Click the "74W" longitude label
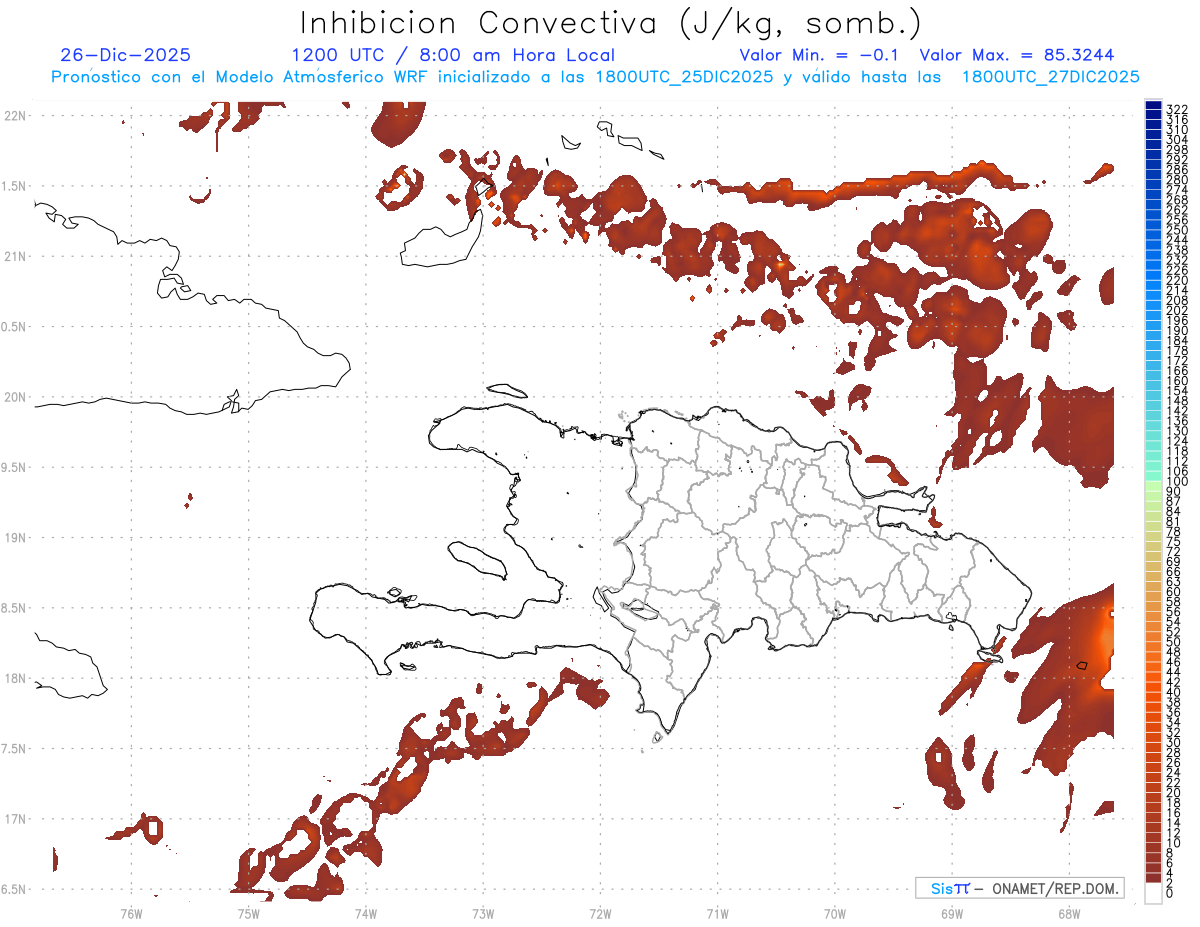The width and height of the screenshot is (1200, 927). click(366, 913)
